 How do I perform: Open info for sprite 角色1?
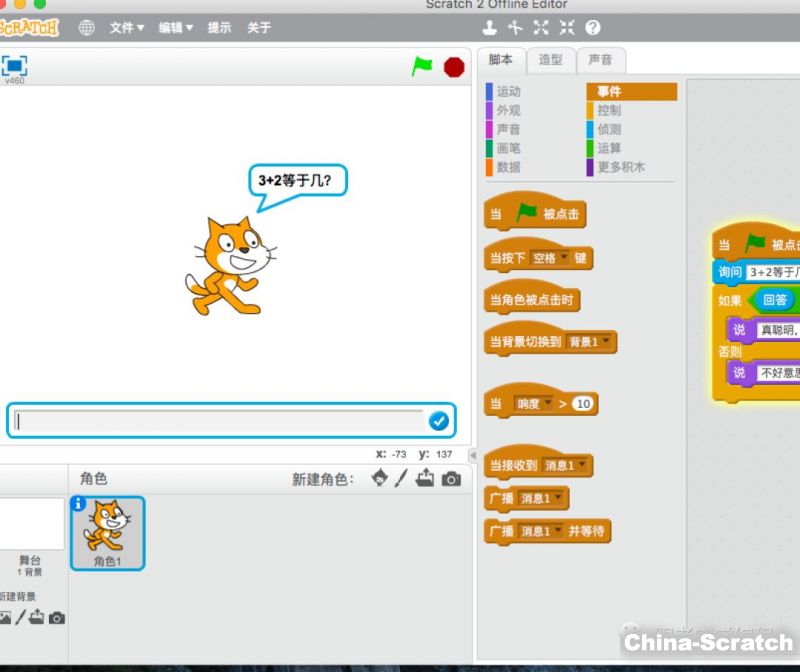(x=79, y=504)
